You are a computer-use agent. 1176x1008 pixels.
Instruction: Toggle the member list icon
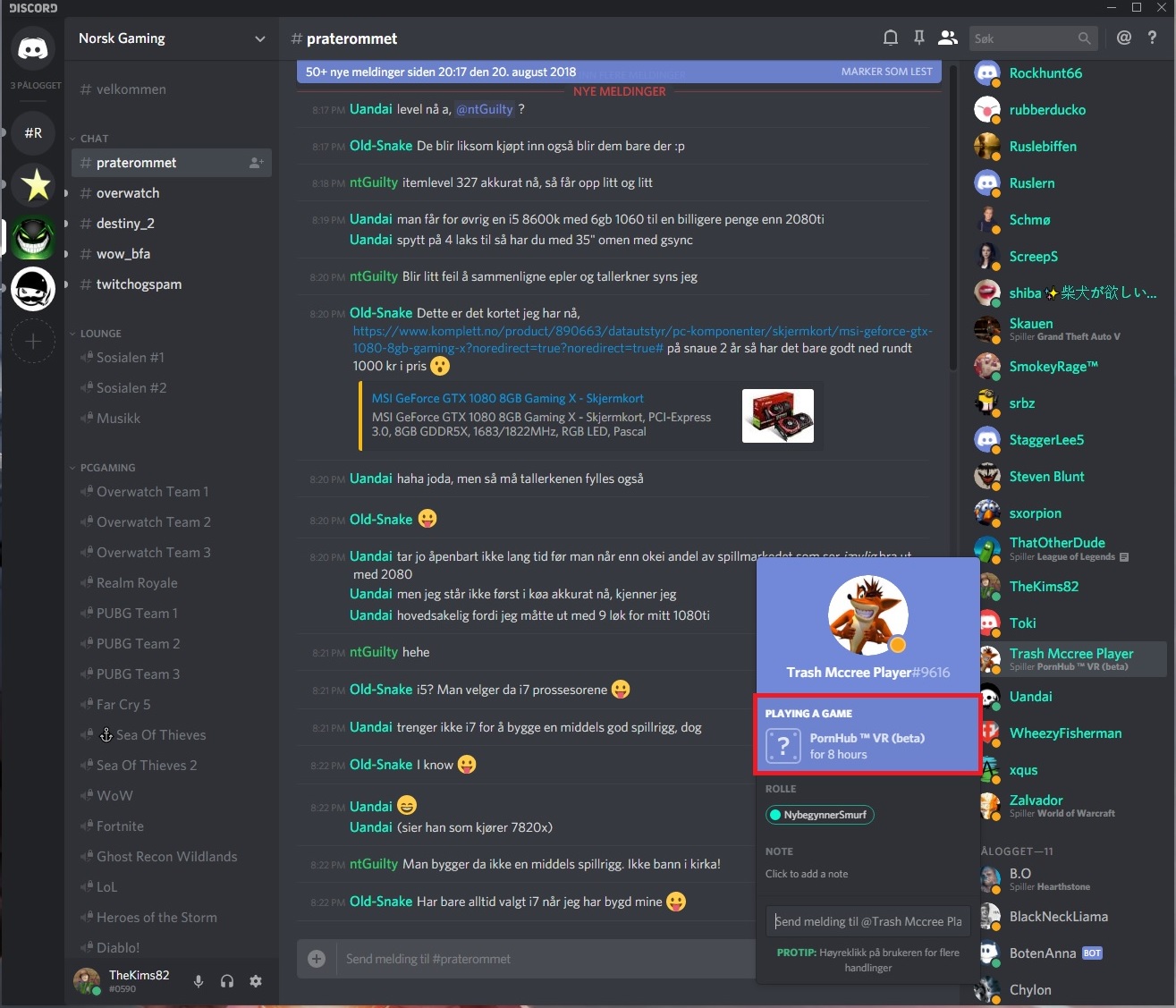click(947, 38)
